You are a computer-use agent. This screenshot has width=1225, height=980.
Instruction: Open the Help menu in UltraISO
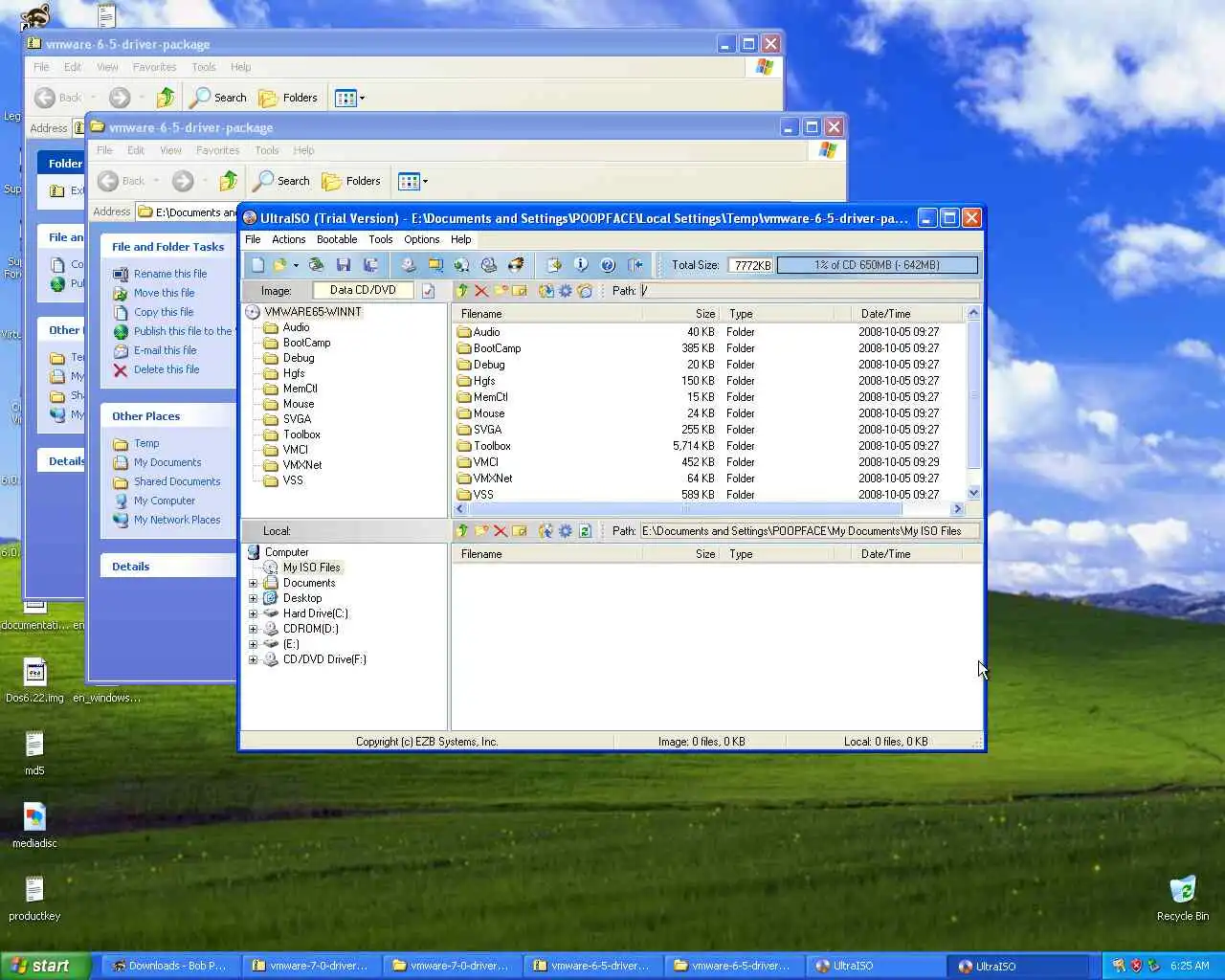point(461,239)
